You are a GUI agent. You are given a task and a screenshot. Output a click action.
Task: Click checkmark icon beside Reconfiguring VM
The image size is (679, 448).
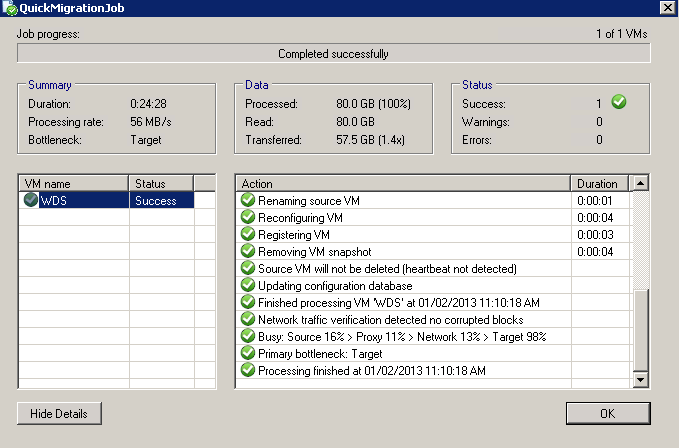(248, 218)
